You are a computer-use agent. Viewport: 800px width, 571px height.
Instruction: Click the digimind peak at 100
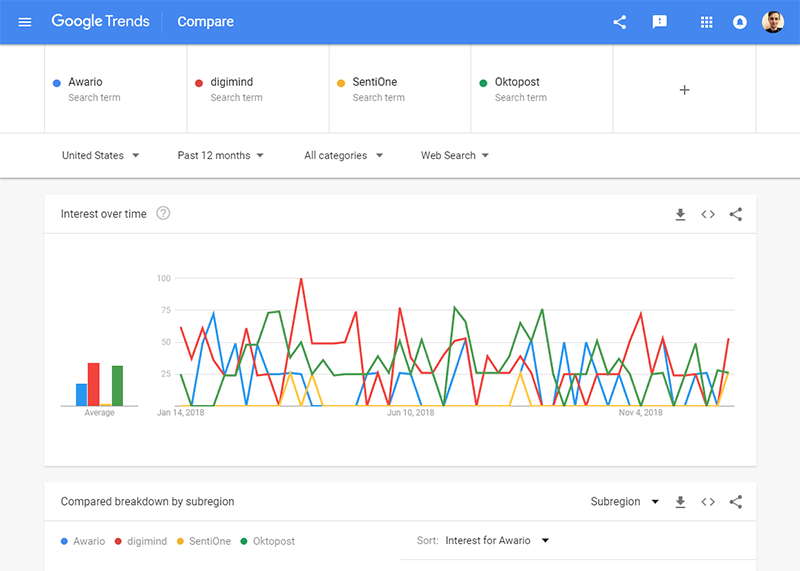(301, 279)
